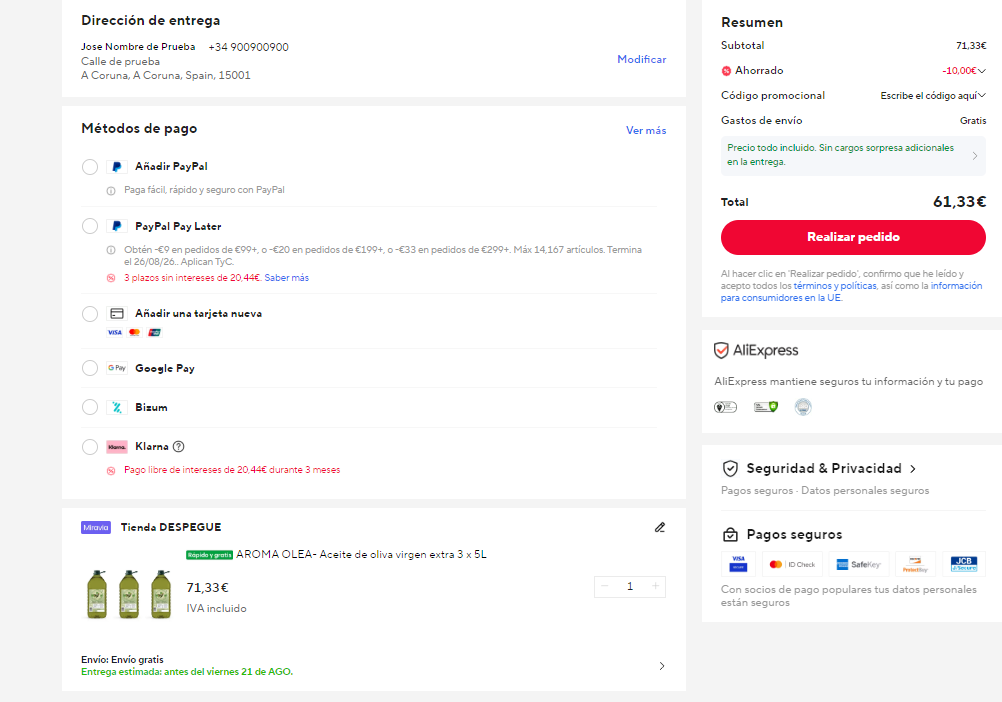Click the pink Klarna logo icon
The height and width of the screenshot is (702, 1002).
(116, 446)
